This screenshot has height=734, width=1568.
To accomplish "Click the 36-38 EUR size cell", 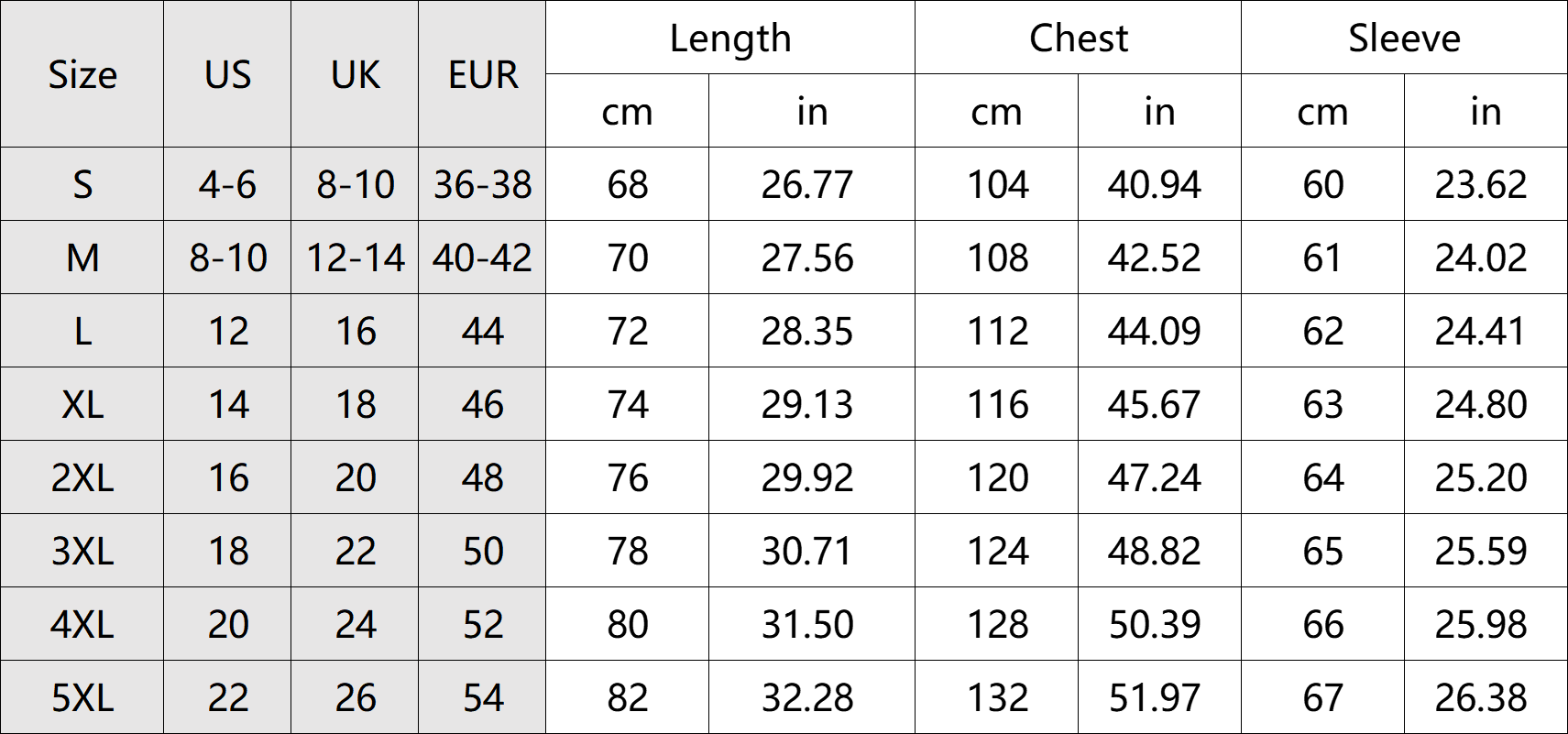I will [483, 185].
